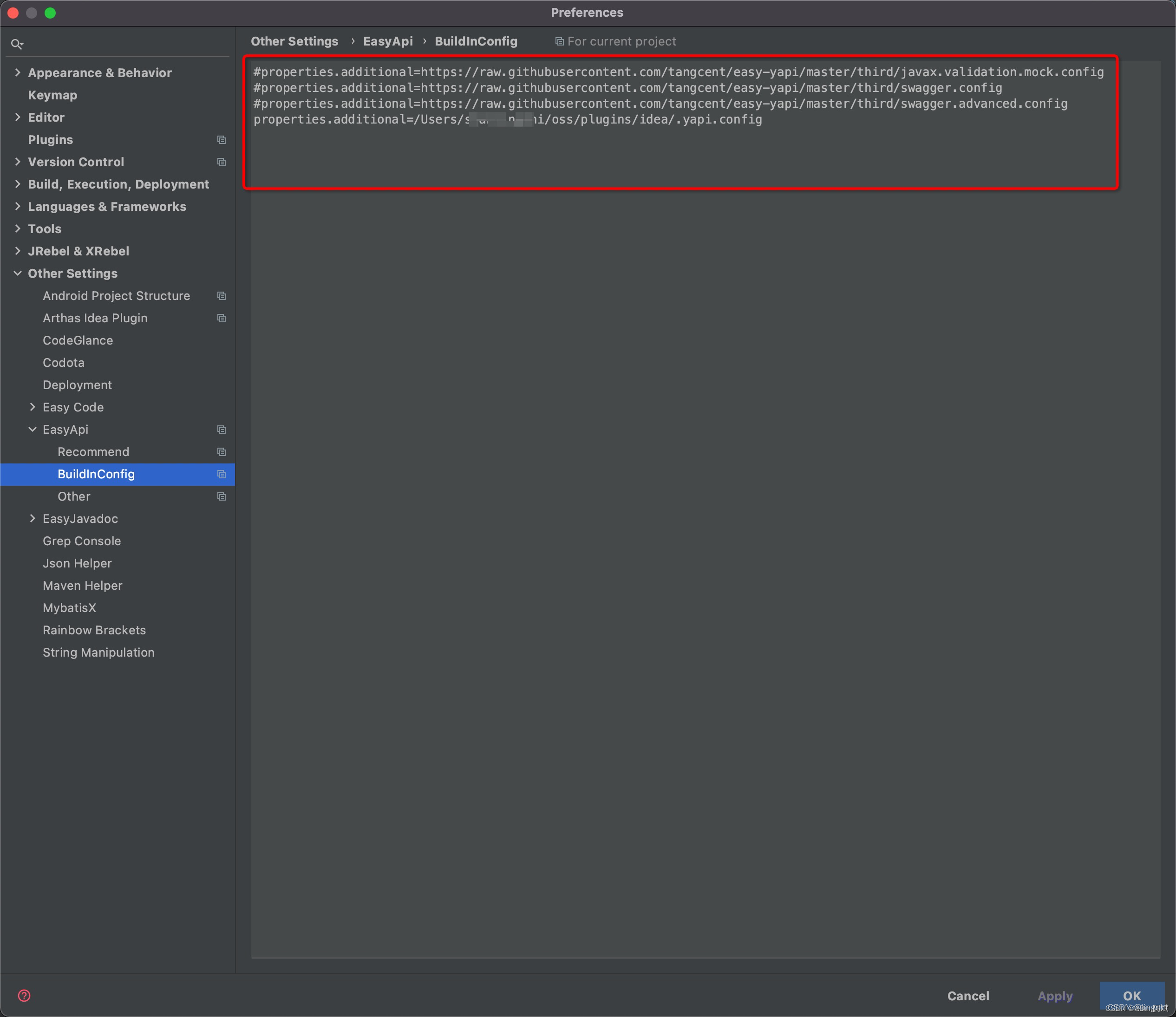
Task: Click project icon beside Android Project Structure
Action: [x=222, y=296]
